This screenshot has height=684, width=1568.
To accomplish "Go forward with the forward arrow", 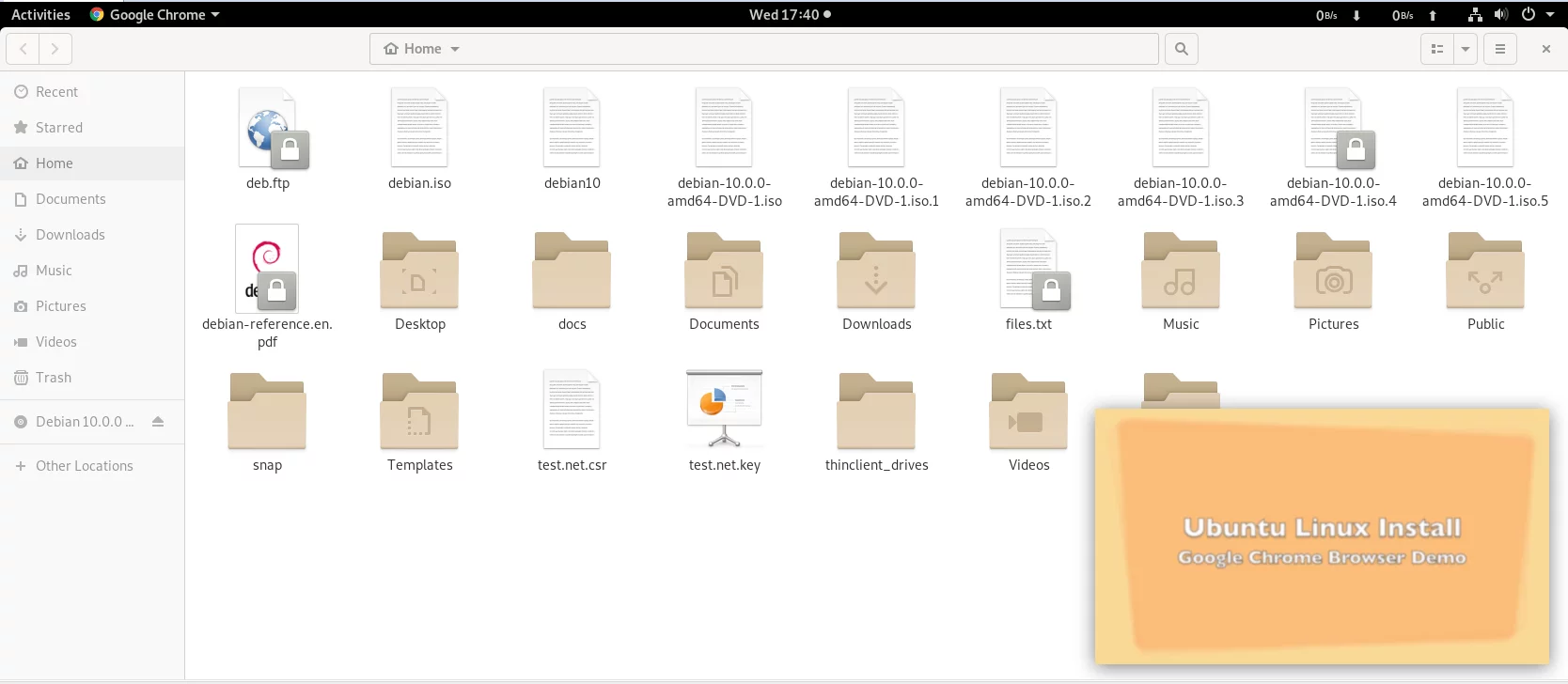I will tap(55, 49).
